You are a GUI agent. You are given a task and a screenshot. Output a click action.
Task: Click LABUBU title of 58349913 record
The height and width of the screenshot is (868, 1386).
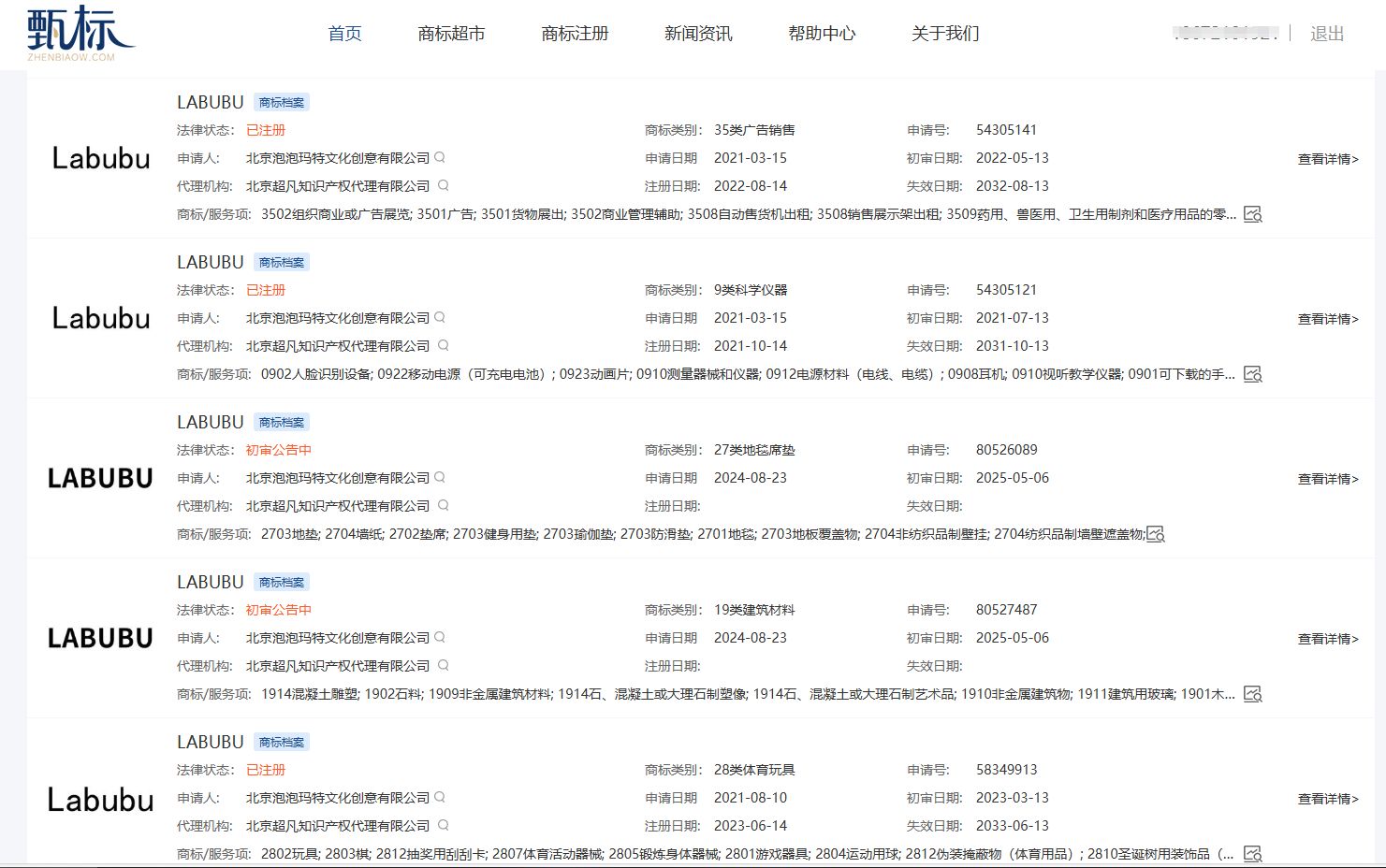click(211, 742)
